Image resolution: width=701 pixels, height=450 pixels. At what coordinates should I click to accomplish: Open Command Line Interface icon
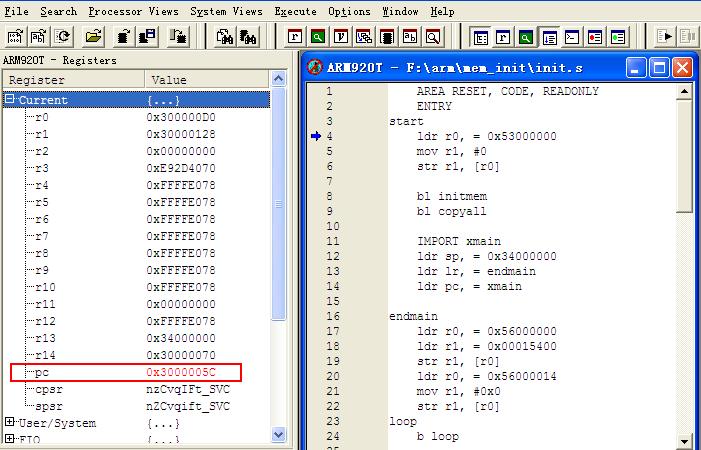pyautogui.click(x=572, y=38)
